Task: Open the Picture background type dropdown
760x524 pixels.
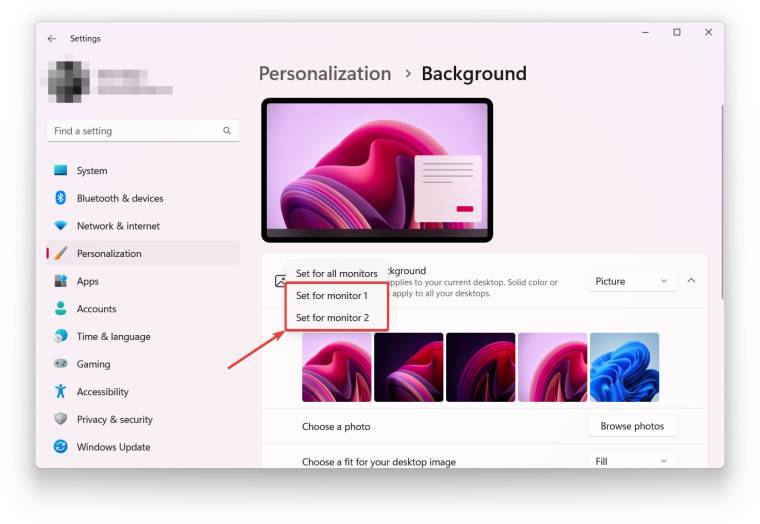Action: [632, 281]
